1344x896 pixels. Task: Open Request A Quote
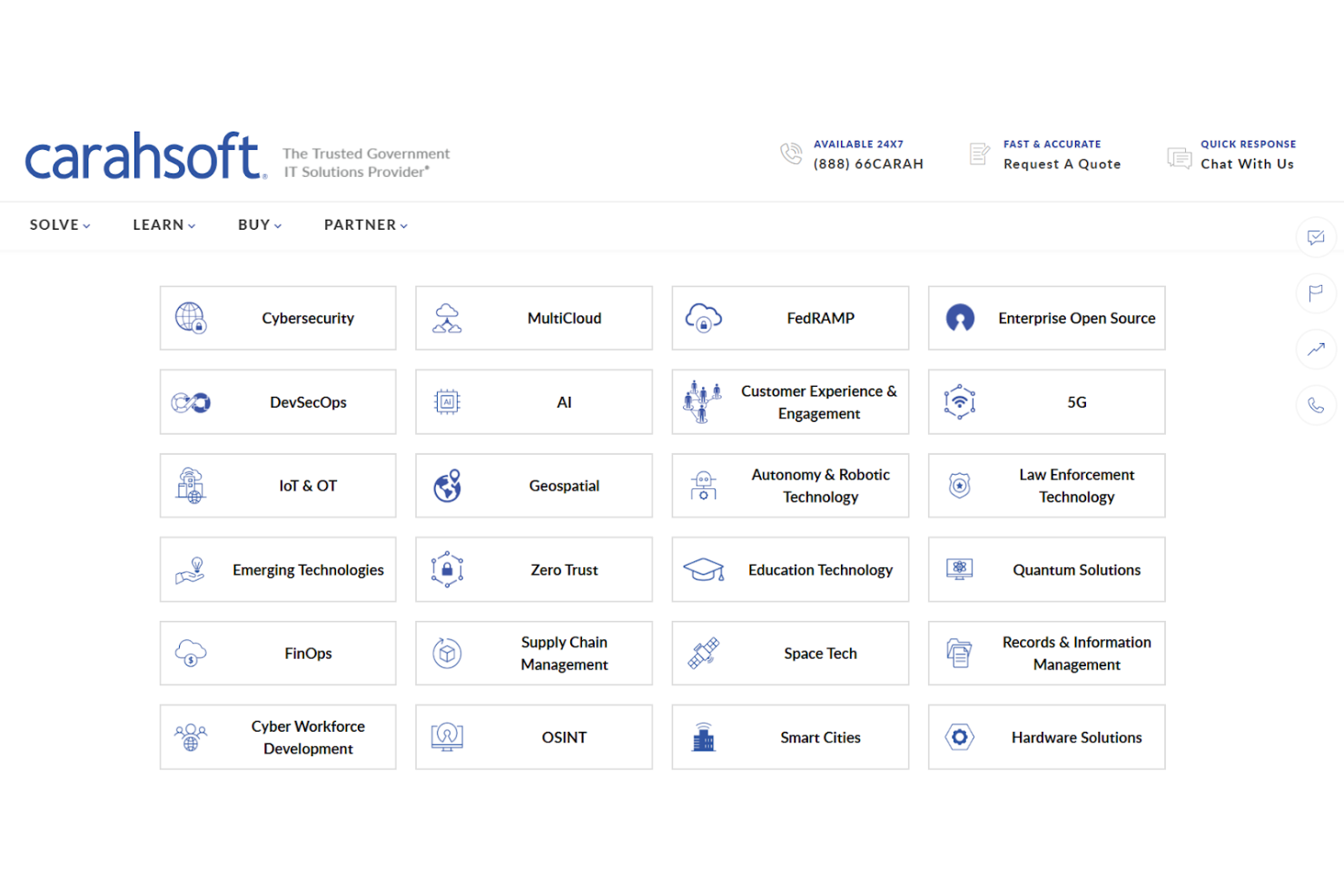click(x=1061, y=163)
